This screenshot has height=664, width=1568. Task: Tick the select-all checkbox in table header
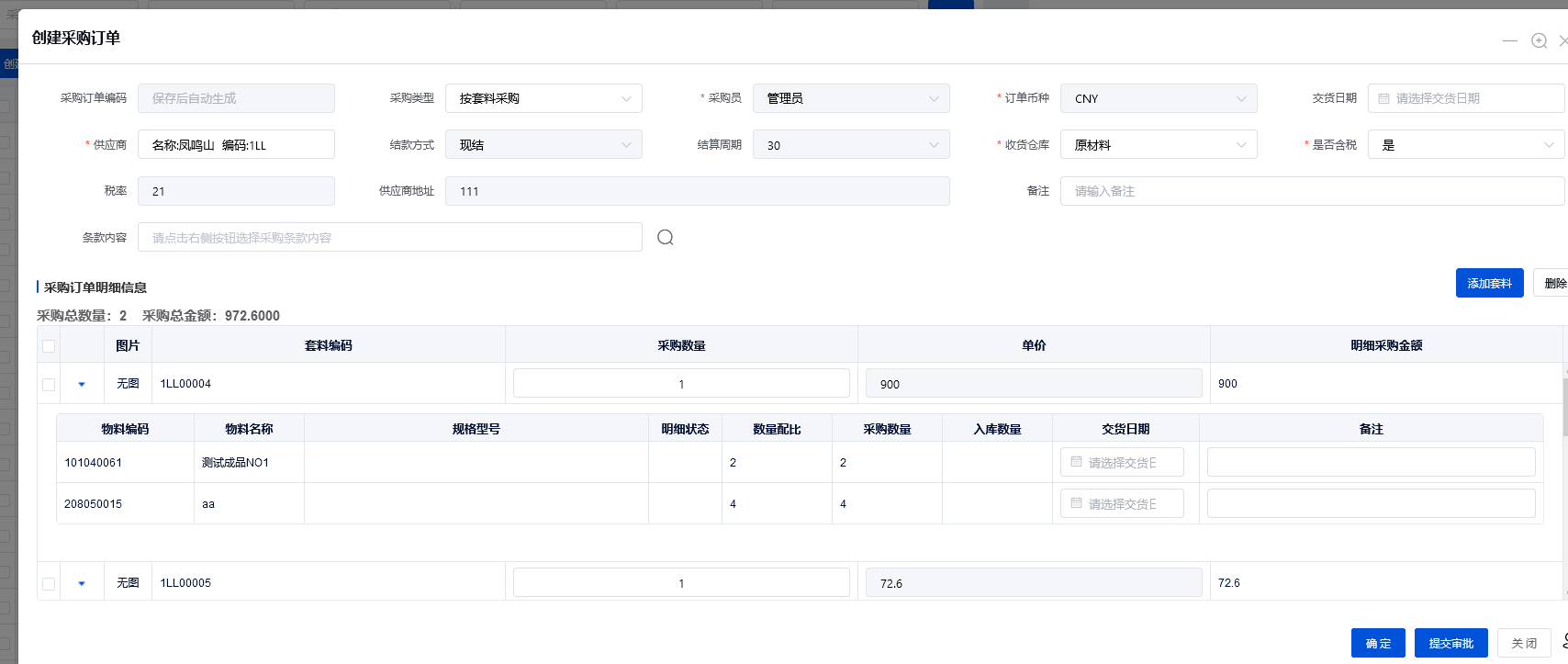tap(49, 346)
